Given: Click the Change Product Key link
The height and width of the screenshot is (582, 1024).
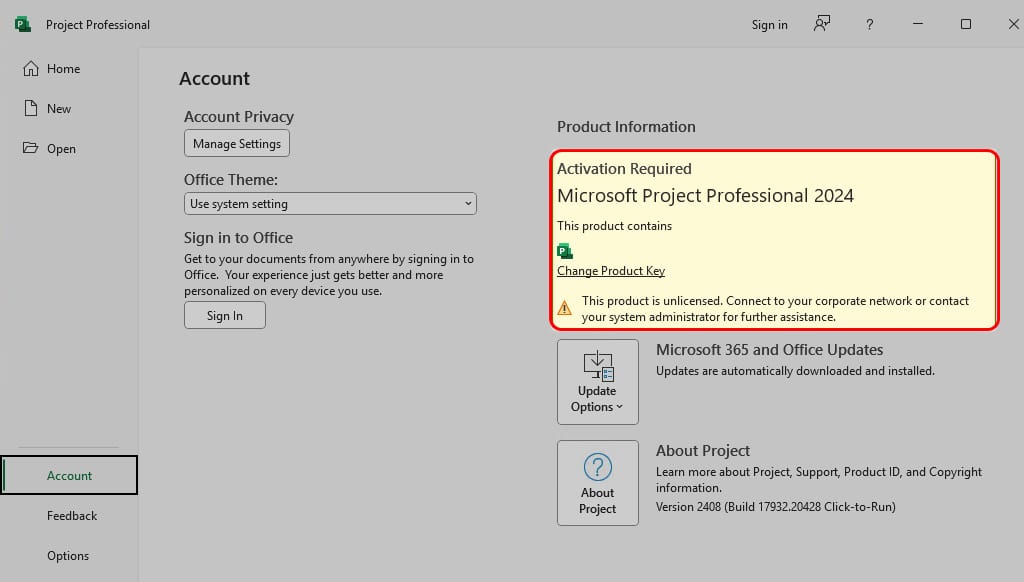Looking at the screenshot, I should (611, 270).
